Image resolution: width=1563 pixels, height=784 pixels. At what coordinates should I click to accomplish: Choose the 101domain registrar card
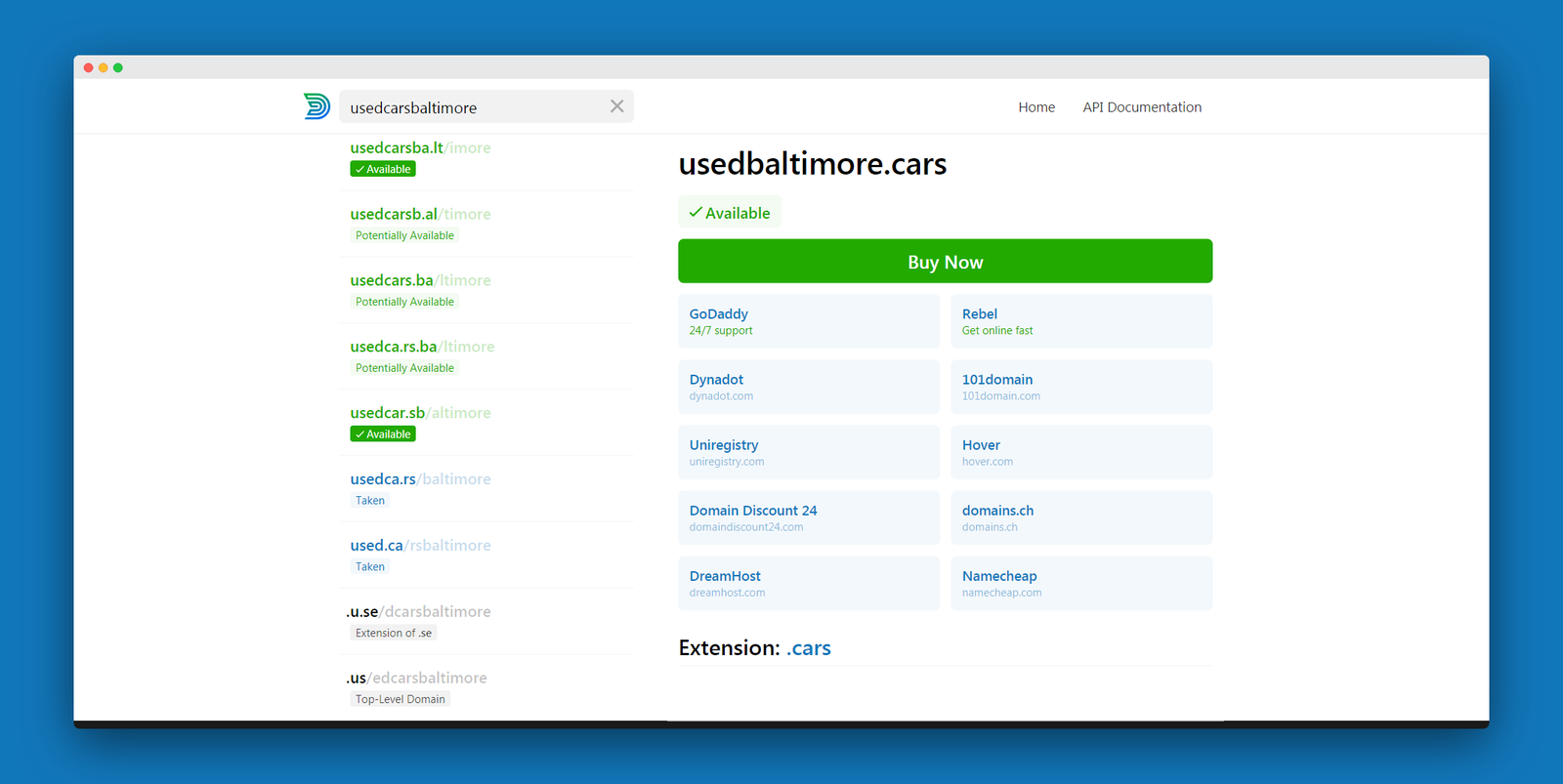[1081, 387]
